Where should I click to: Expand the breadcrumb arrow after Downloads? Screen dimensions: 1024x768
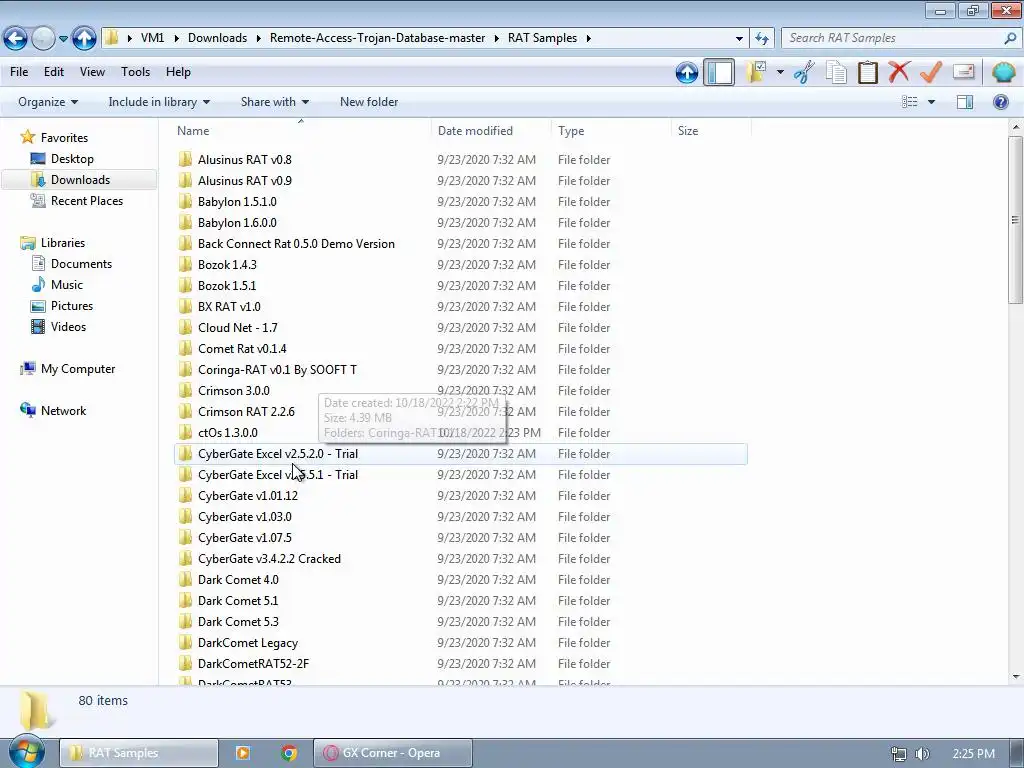(259, 39)
